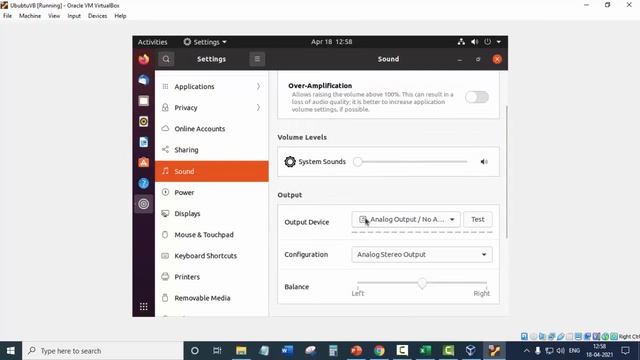Select Keyboard Shortcuts in sidebar

point(212,256)
